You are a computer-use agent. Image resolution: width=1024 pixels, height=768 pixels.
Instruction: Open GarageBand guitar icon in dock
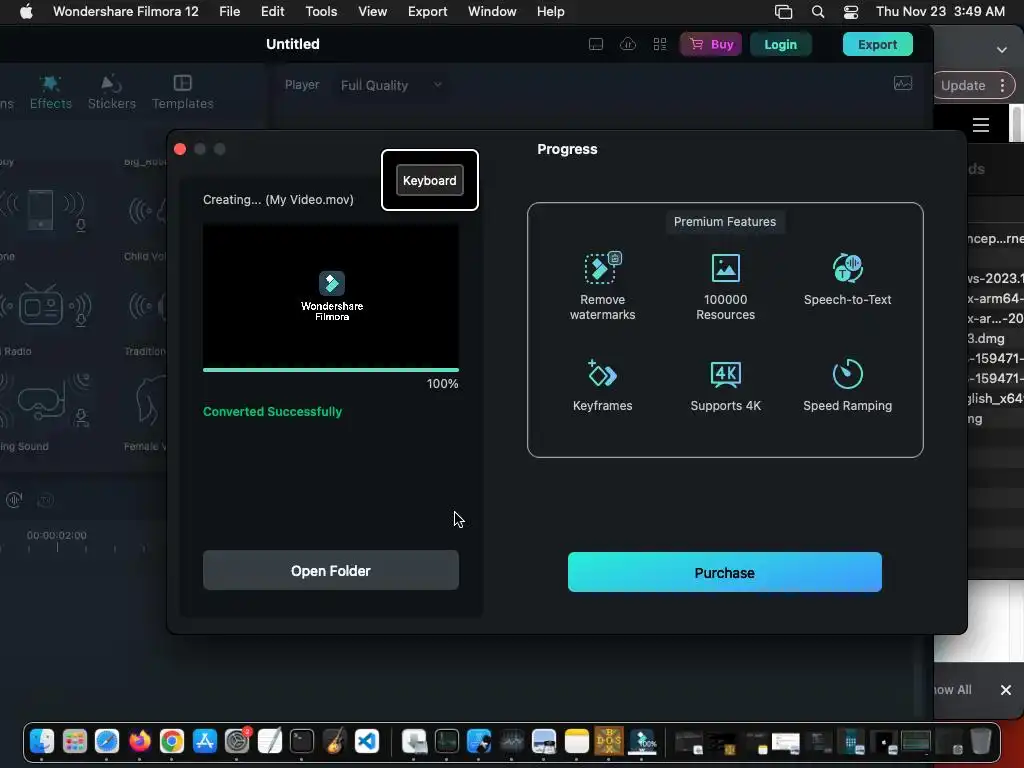(x=334, y=741)
